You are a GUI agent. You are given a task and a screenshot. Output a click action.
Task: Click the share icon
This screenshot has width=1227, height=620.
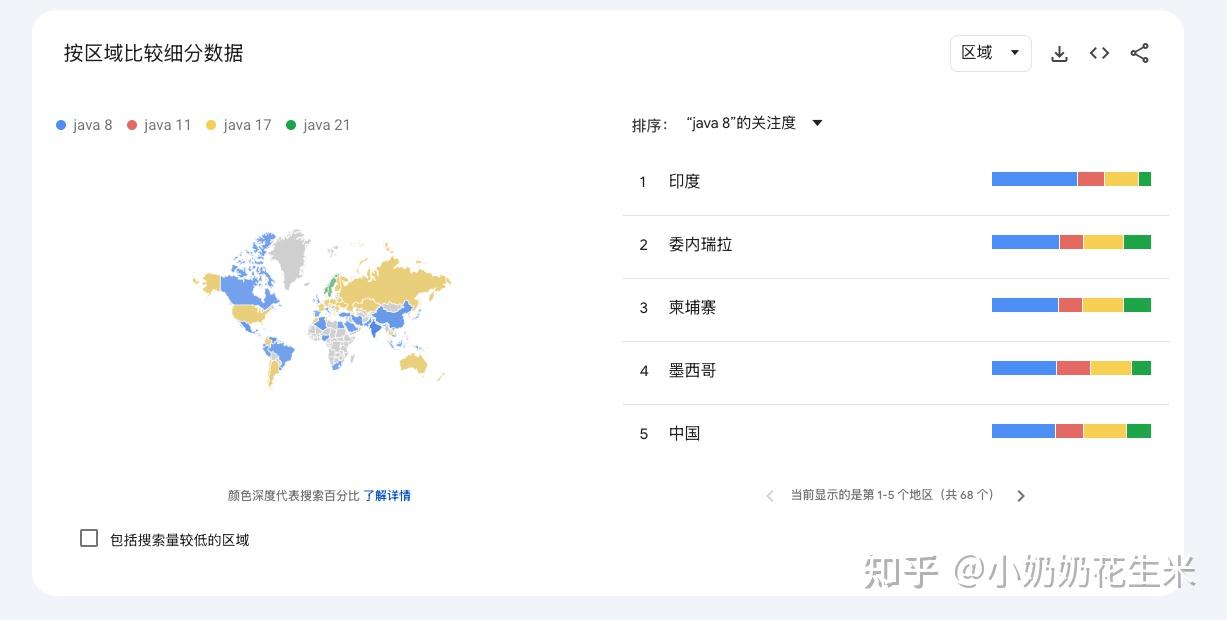pyautogui.click(x=1139, y=53)
